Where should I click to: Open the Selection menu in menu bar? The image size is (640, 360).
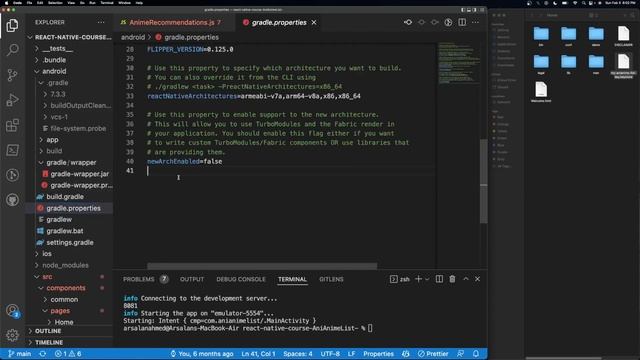click(55, 3)
